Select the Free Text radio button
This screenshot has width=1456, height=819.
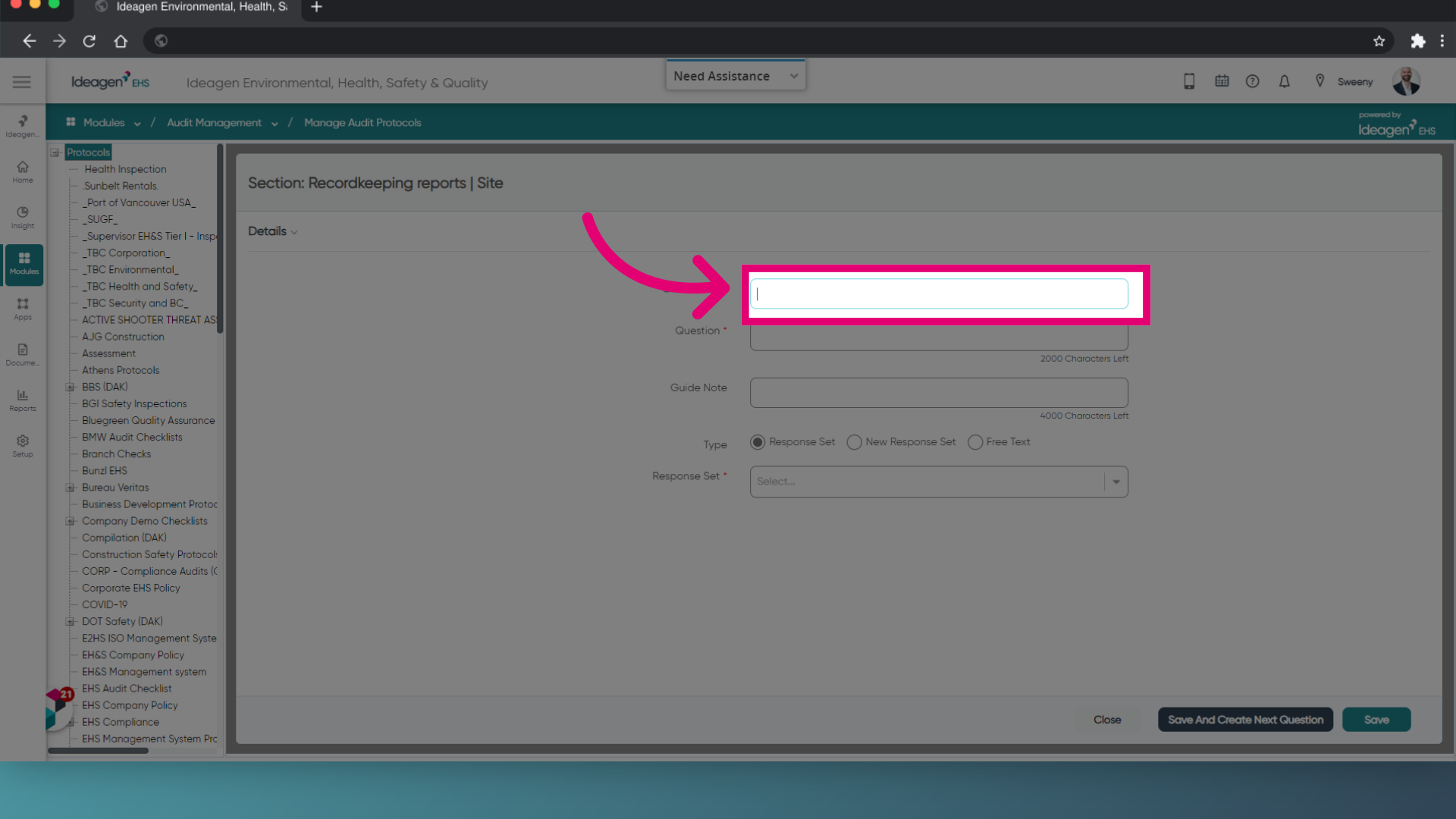coord(975,442)
